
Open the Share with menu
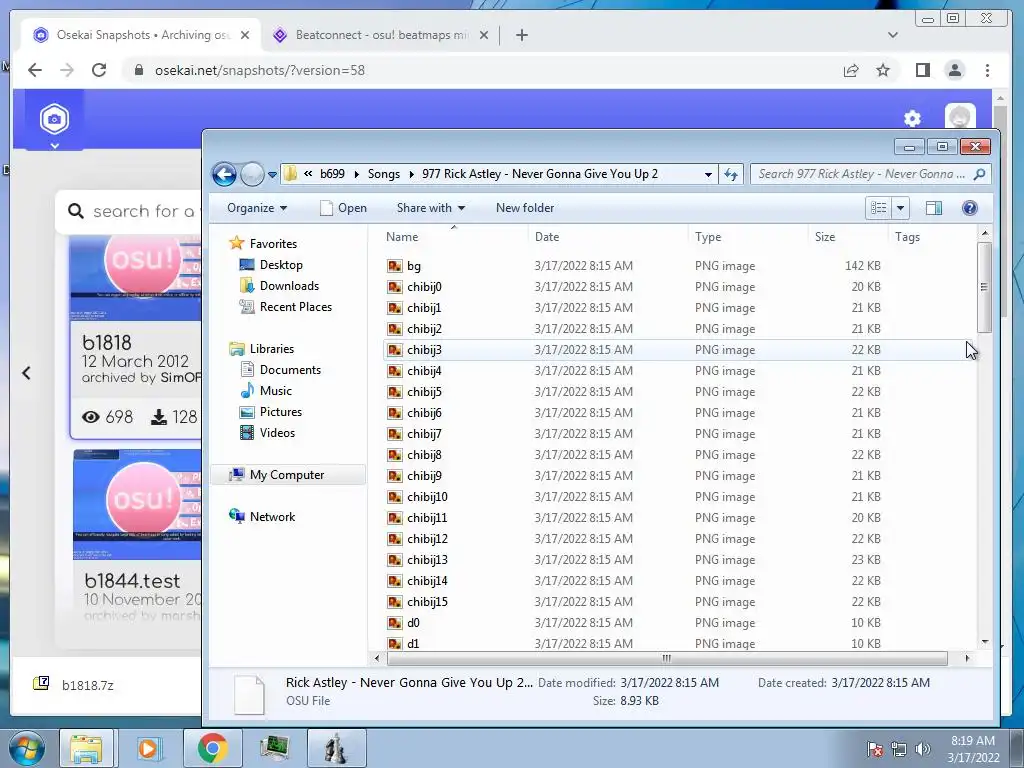431,208
